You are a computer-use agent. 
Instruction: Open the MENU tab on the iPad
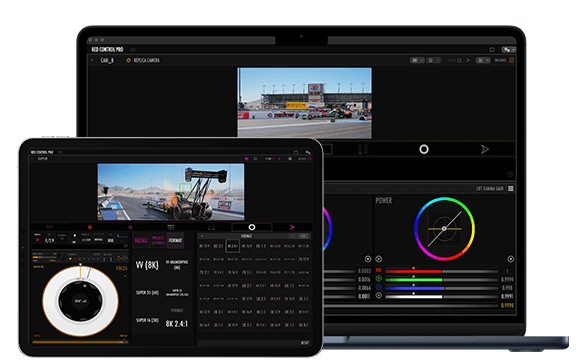[141, 240]
